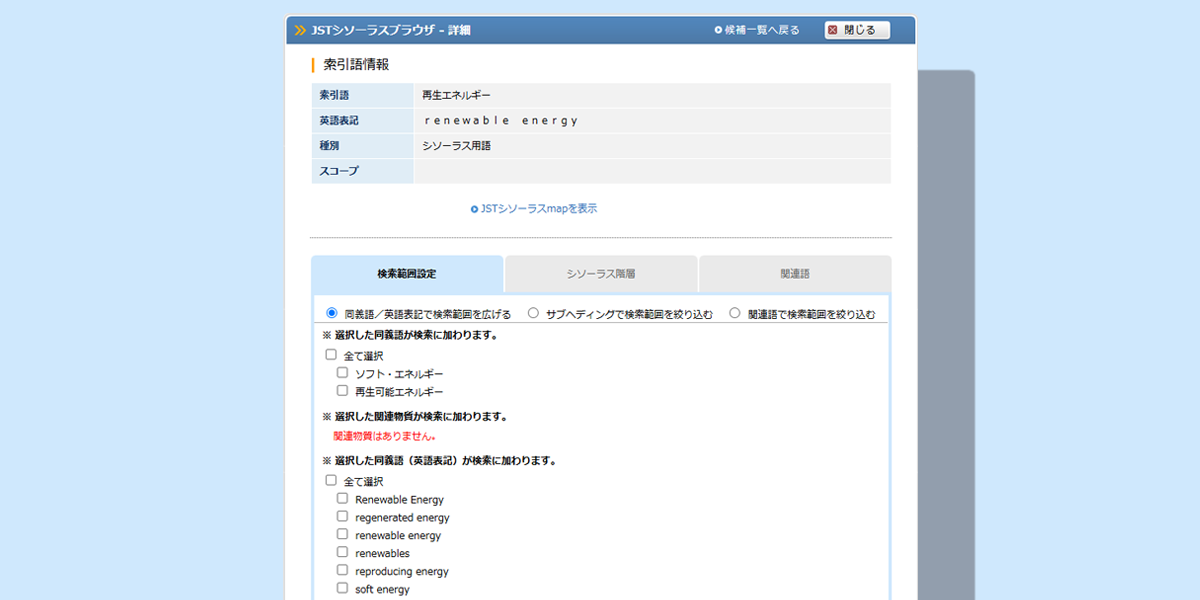The image size is (1200, 600).
Task: Tick the lowercase renewable energy checkbox
Action: pyautogui.click(x=342, y=534)
